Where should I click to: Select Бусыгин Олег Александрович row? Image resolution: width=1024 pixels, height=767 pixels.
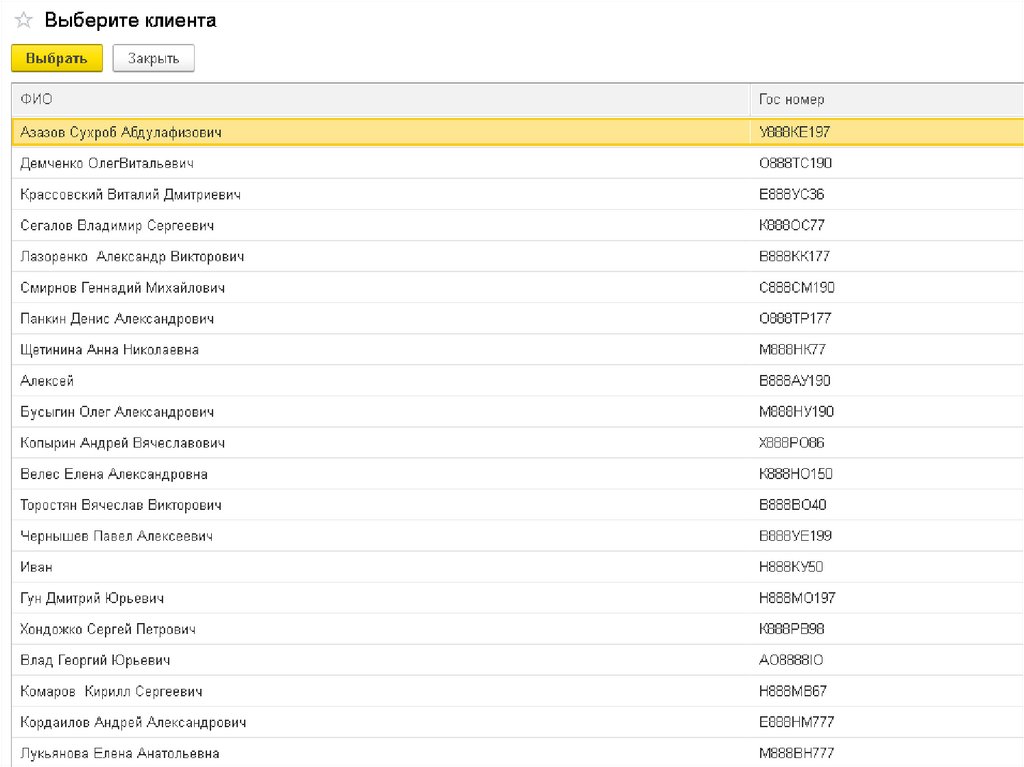117,411
